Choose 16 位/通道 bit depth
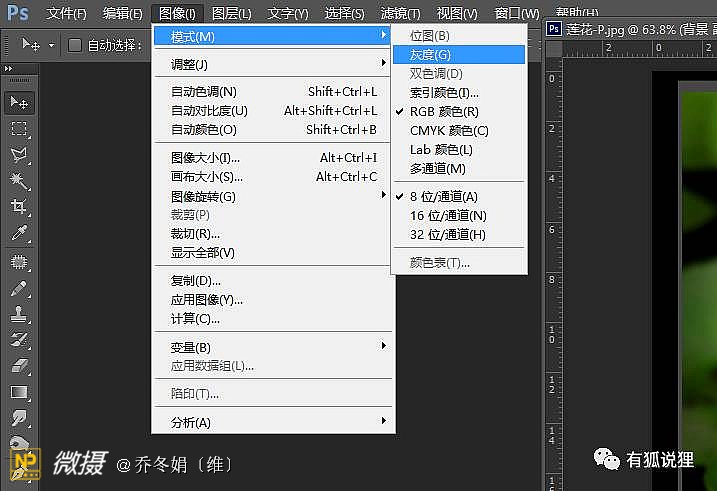Viewport: 717px width, 491px height. pyautogui.click(x=448, y=216)
